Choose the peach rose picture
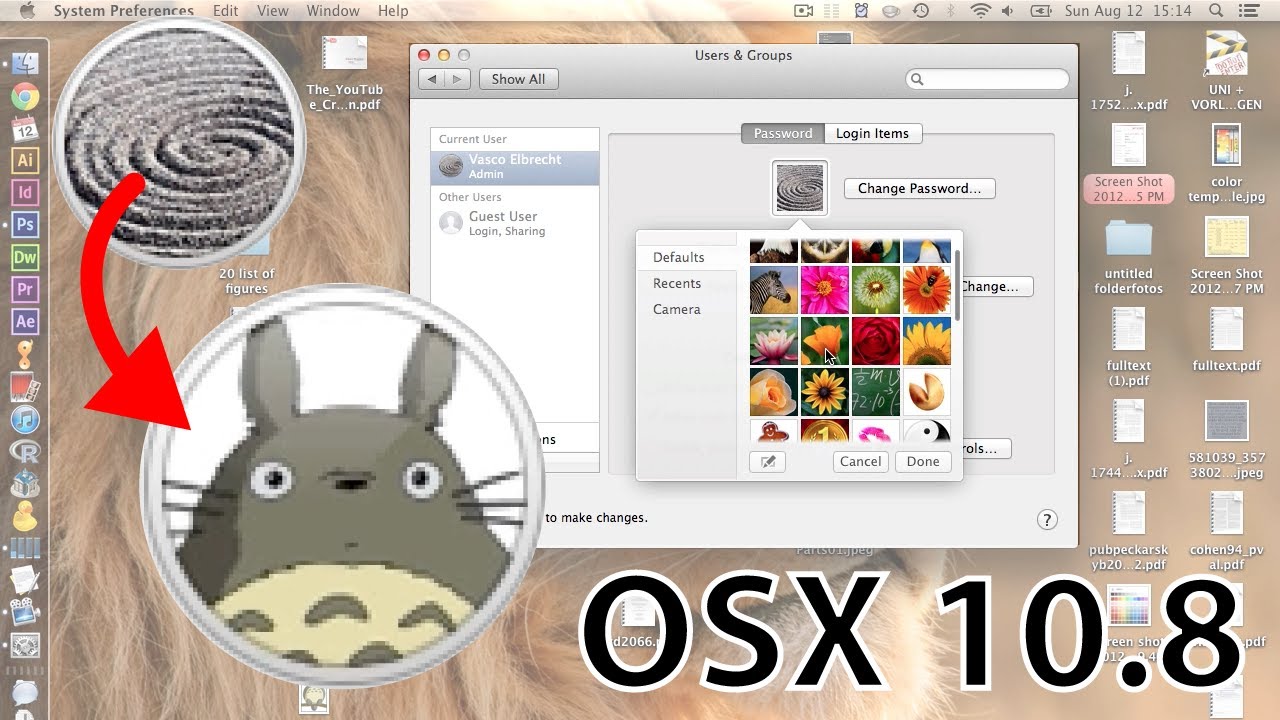Viewport: 1280px width, 720px height. [x=774, y=392]
